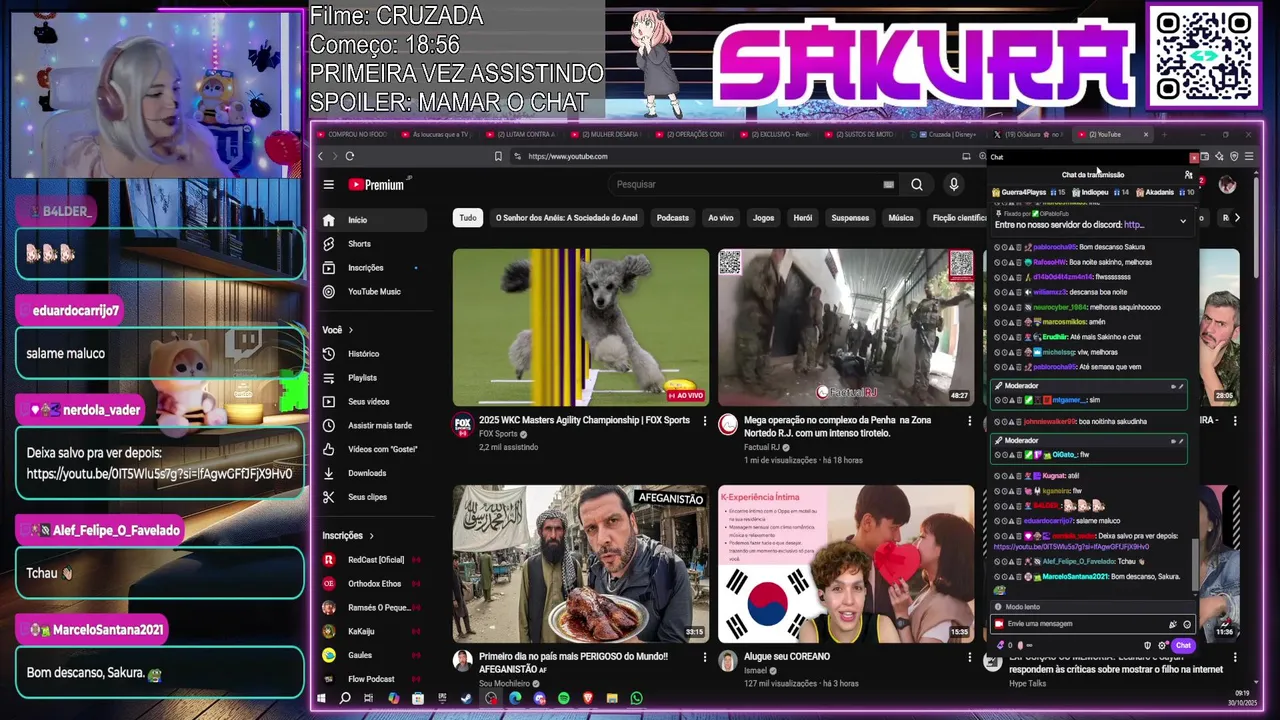
Task: Open the chat community members icon
Action: pyautogui.click(x=1188, y=175)
